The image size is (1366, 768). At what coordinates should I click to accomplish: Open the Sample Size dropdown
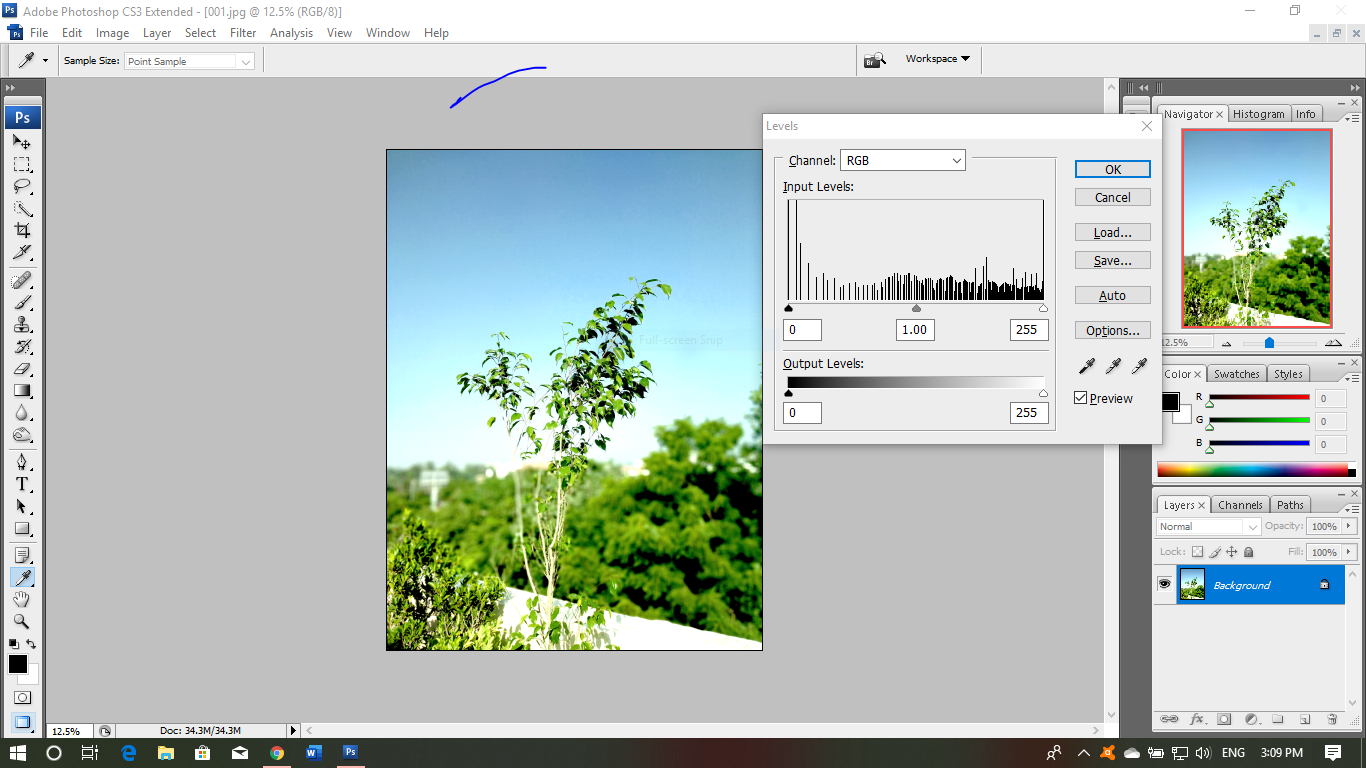(189, 60)
